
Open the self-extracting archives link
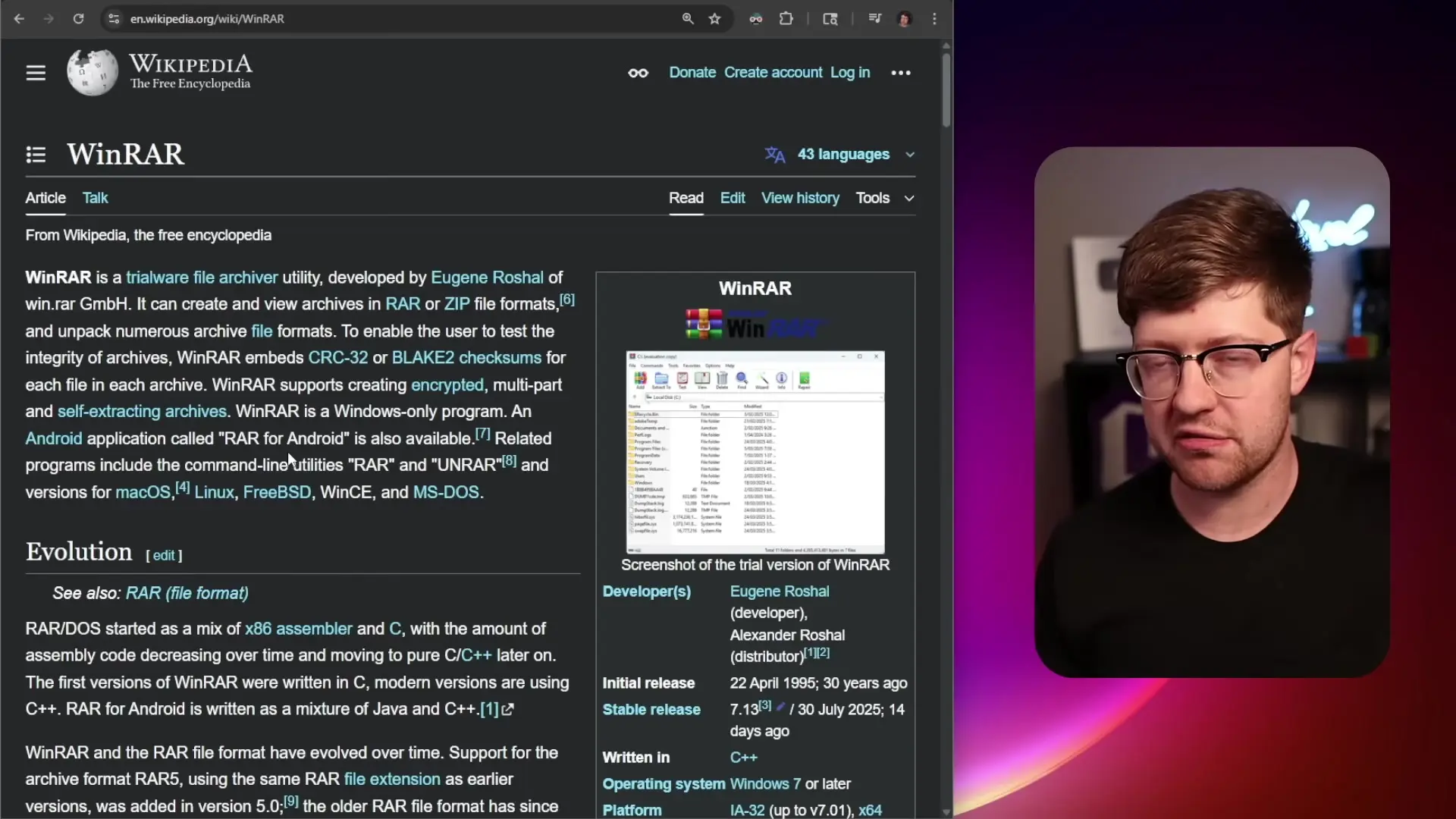click(142, 412)
